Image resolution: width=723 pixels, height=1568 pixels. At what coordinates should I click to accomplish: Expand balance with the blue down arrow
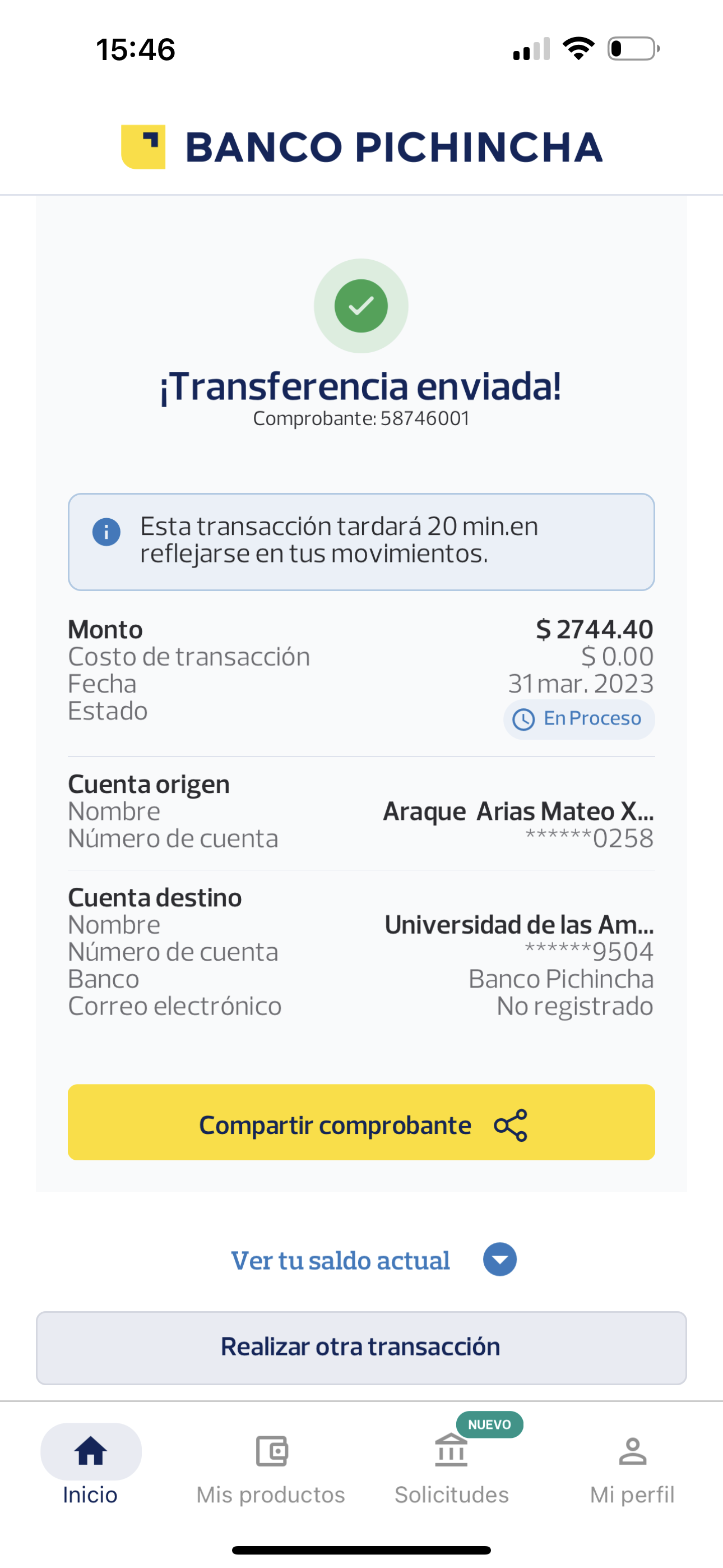click(499, 1260)
